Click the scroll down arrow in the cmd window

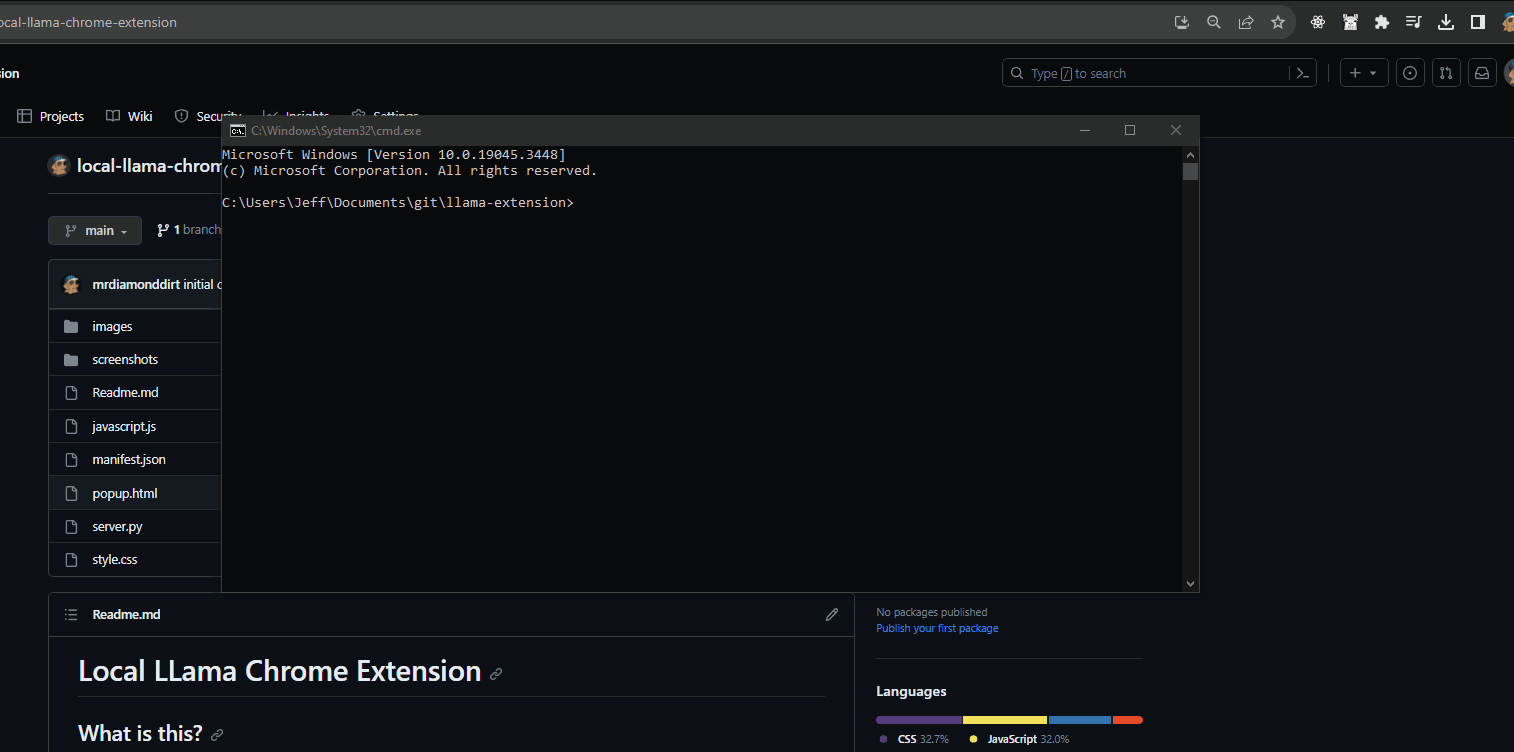click(x=1190, y=583)
